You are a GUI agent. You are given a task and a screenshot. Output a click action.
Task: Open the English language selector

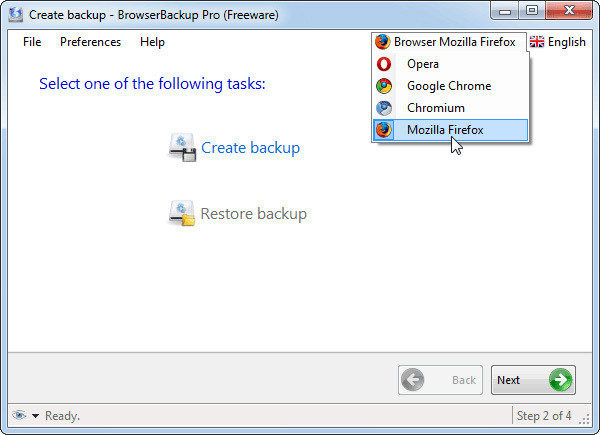pyautogui.click(x=558, y=42)
